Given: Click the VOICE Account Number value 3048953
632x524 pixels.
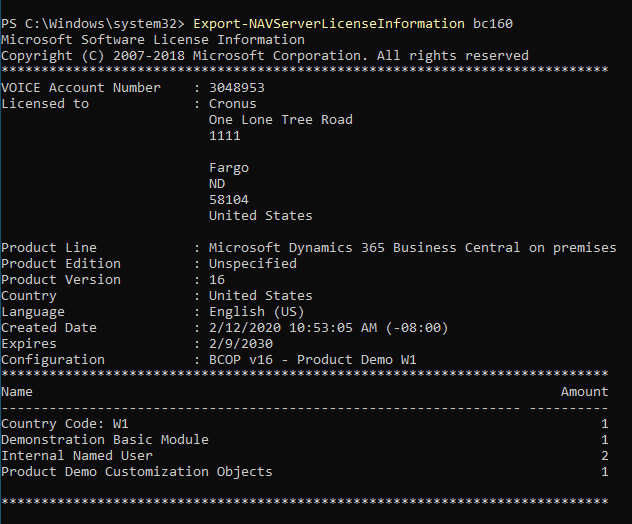Looking at the screenshot, I should (237, 88).
